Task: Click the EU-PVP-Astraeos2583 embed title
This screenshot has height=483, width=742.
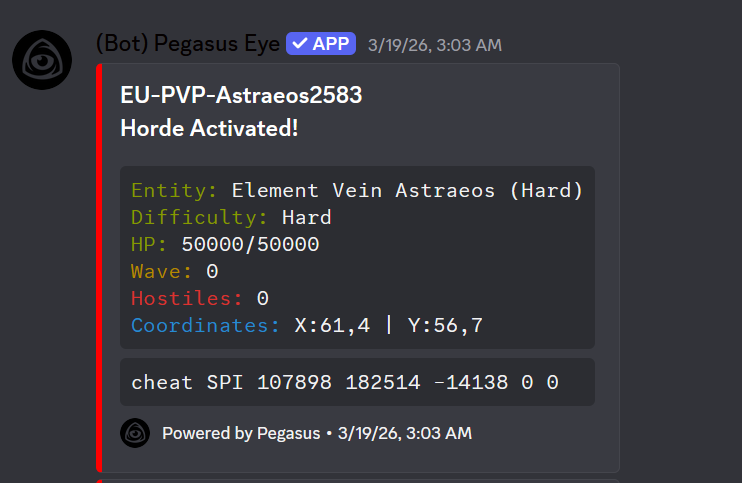Action: click(241, 96)
